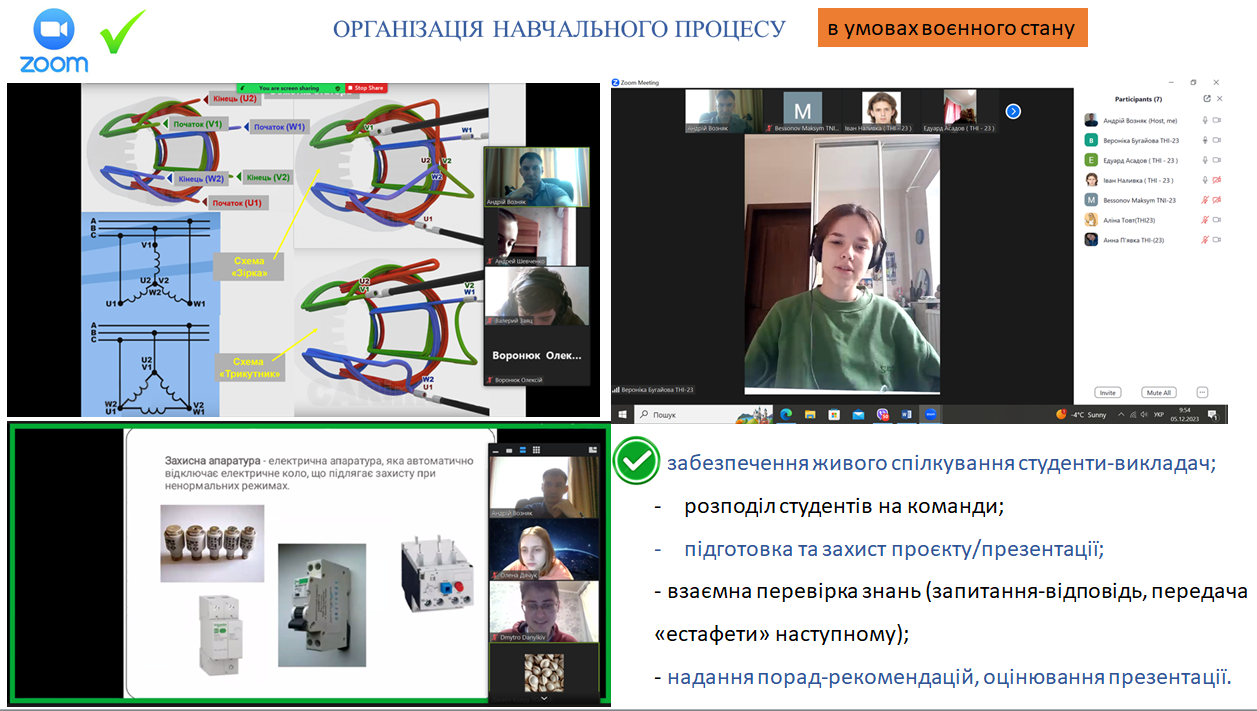Open Microsoft Edge from the taskbar

pyautogui.click(x=786, y=413)
